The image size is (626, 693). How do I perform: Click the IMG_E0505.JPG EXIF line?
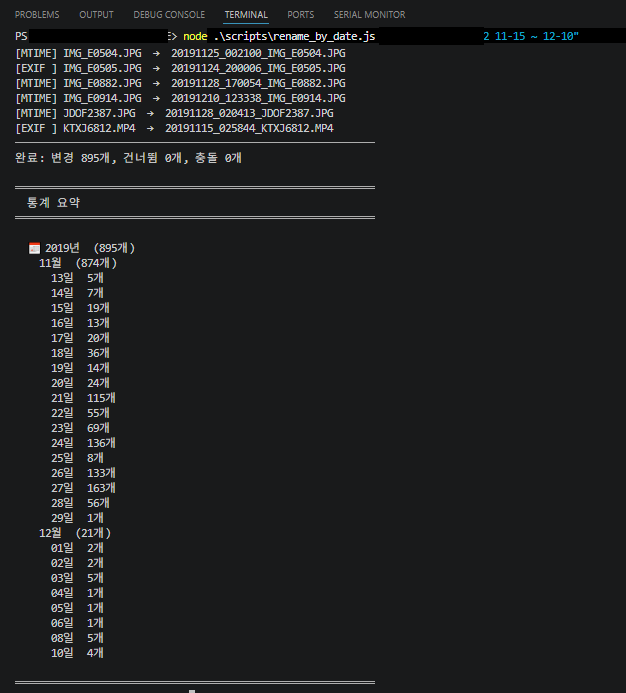click(x=180, y=68)
